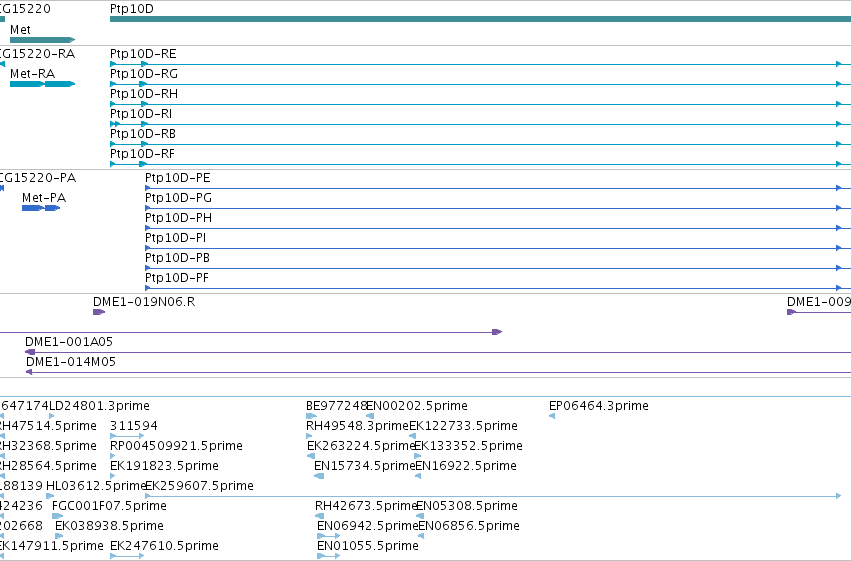Click the Ptp10D gene label
Viewport: 851px width, 561px height.
(x=131, y=9)
